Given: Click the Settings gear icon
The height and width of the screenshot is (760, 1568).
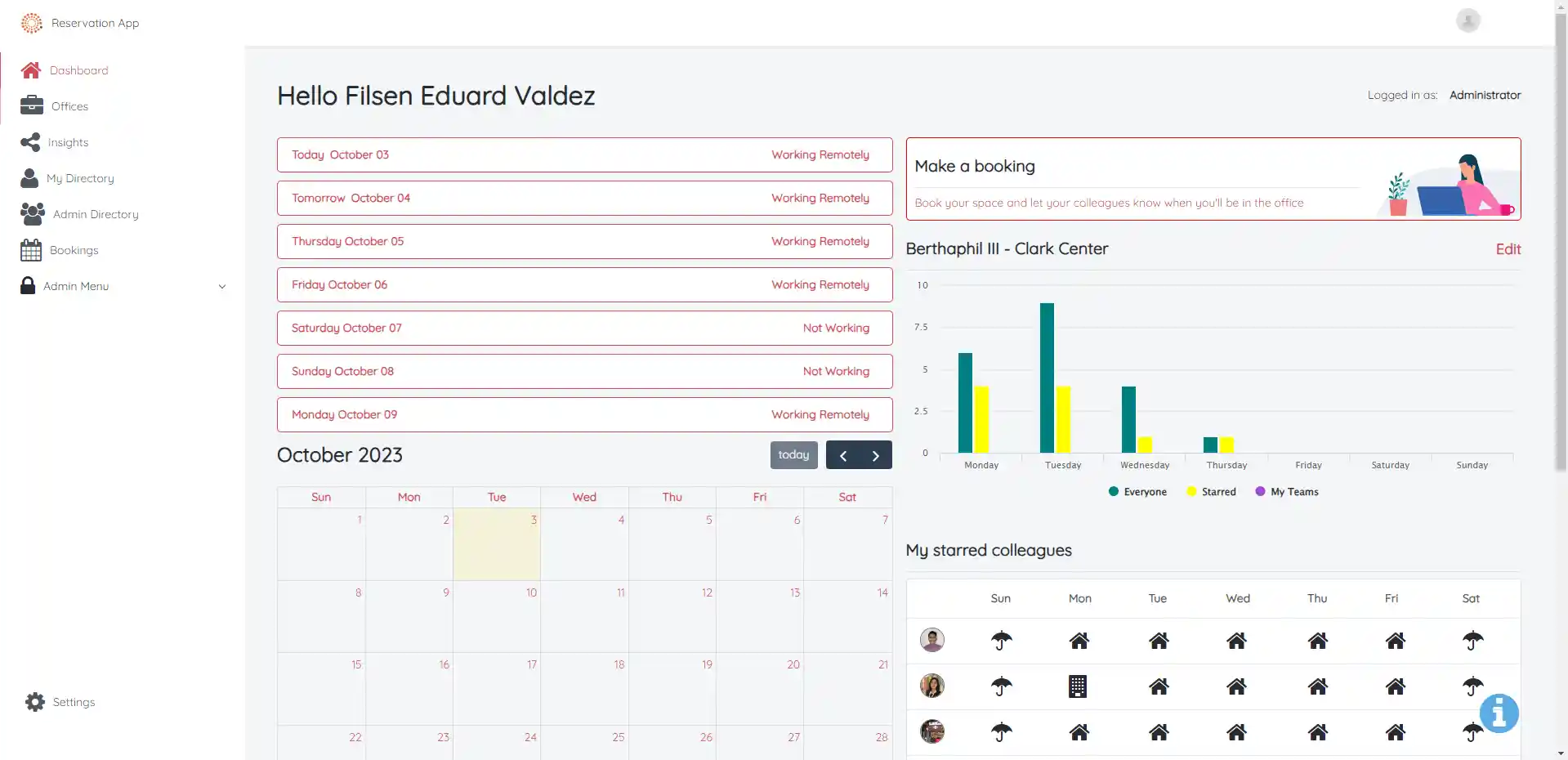Looking at the screenshot, I should (35, 702).
